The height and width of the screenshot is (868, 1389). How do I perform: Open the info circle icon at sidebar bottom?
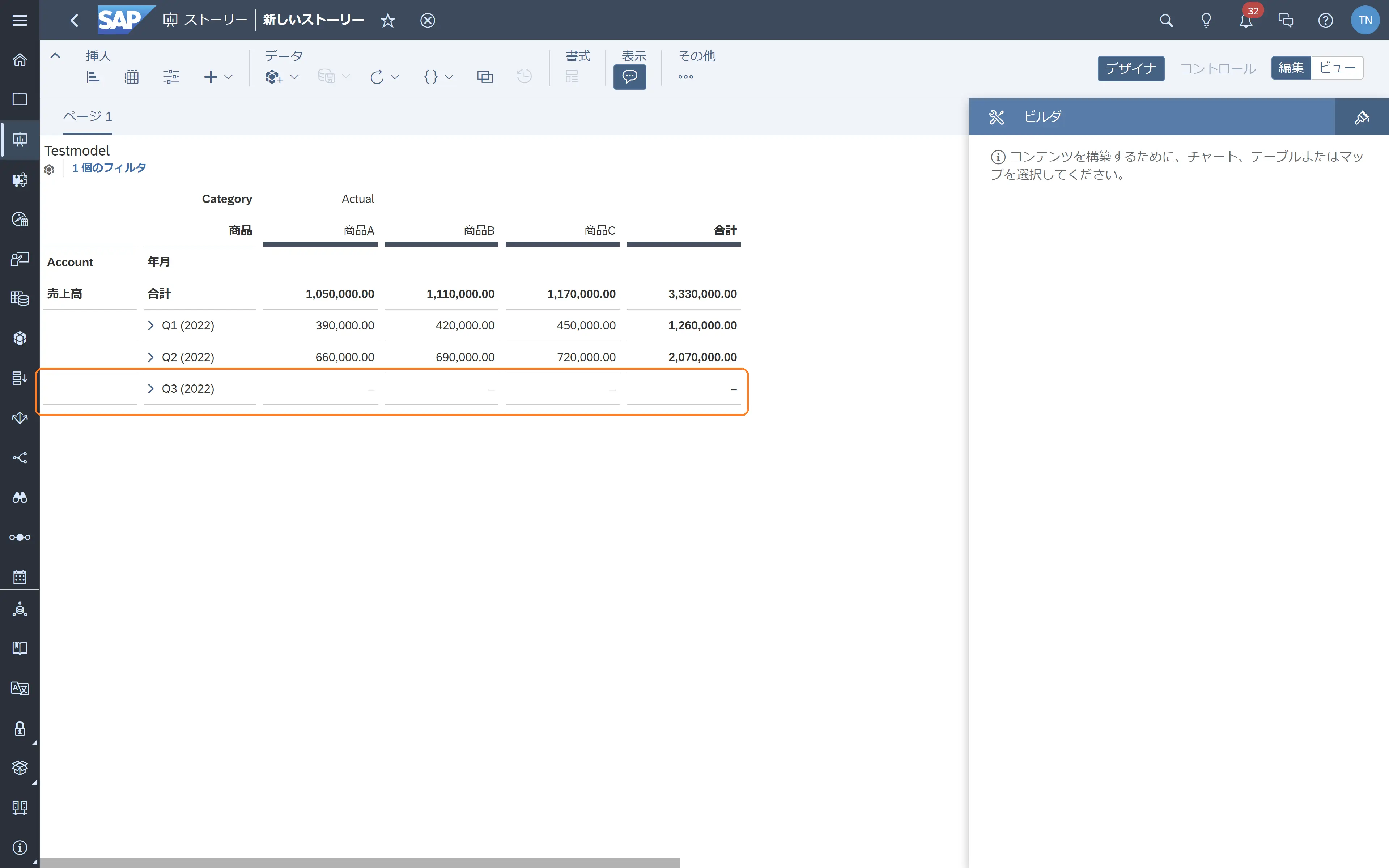coord(20,847)
